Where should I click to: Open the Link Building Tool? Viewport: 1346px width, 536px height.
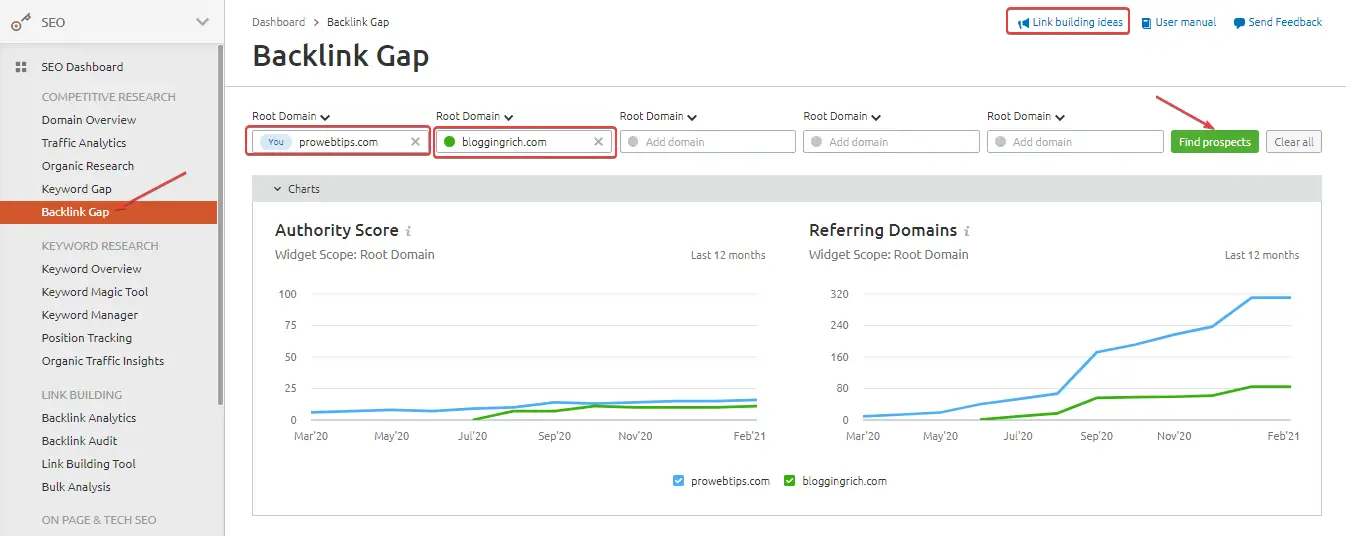pyautogui.click(x=89, y=464)
